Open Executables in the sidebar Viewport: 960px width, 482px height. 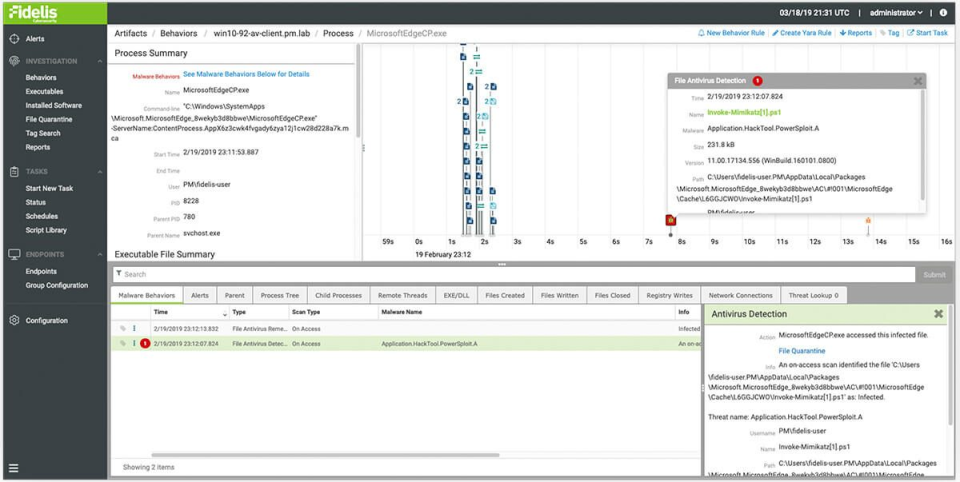(x=44, y=91)
